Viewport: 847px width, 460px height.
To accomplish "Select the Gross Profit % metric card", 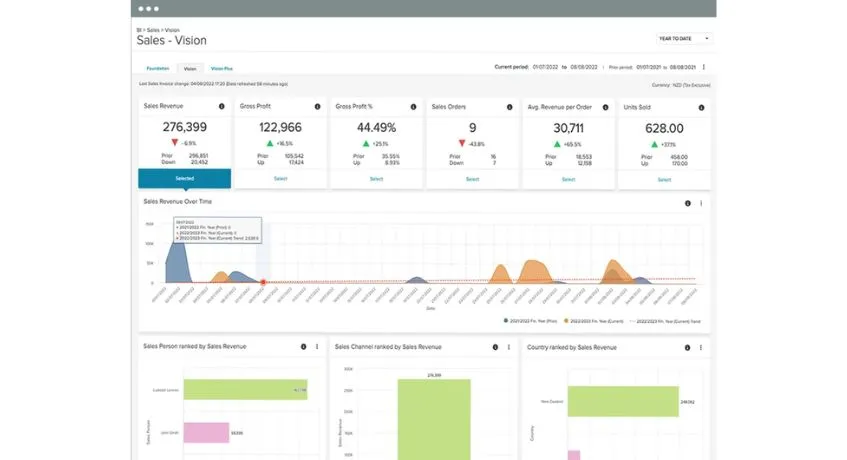I will [x=377, y=179].
